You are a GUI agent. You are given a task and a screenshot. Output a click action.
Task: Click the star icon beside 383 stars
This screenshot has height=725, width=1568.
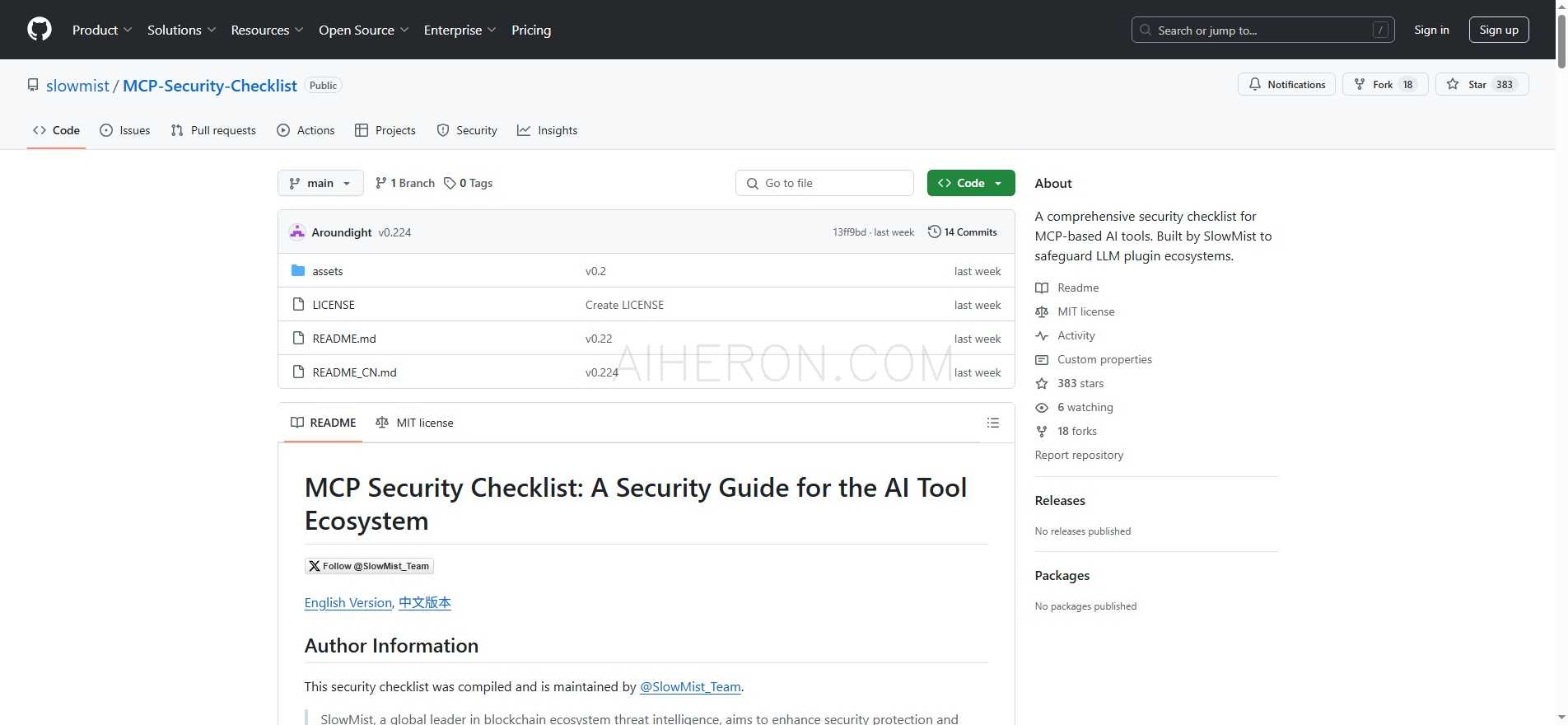pos(1042,384)
